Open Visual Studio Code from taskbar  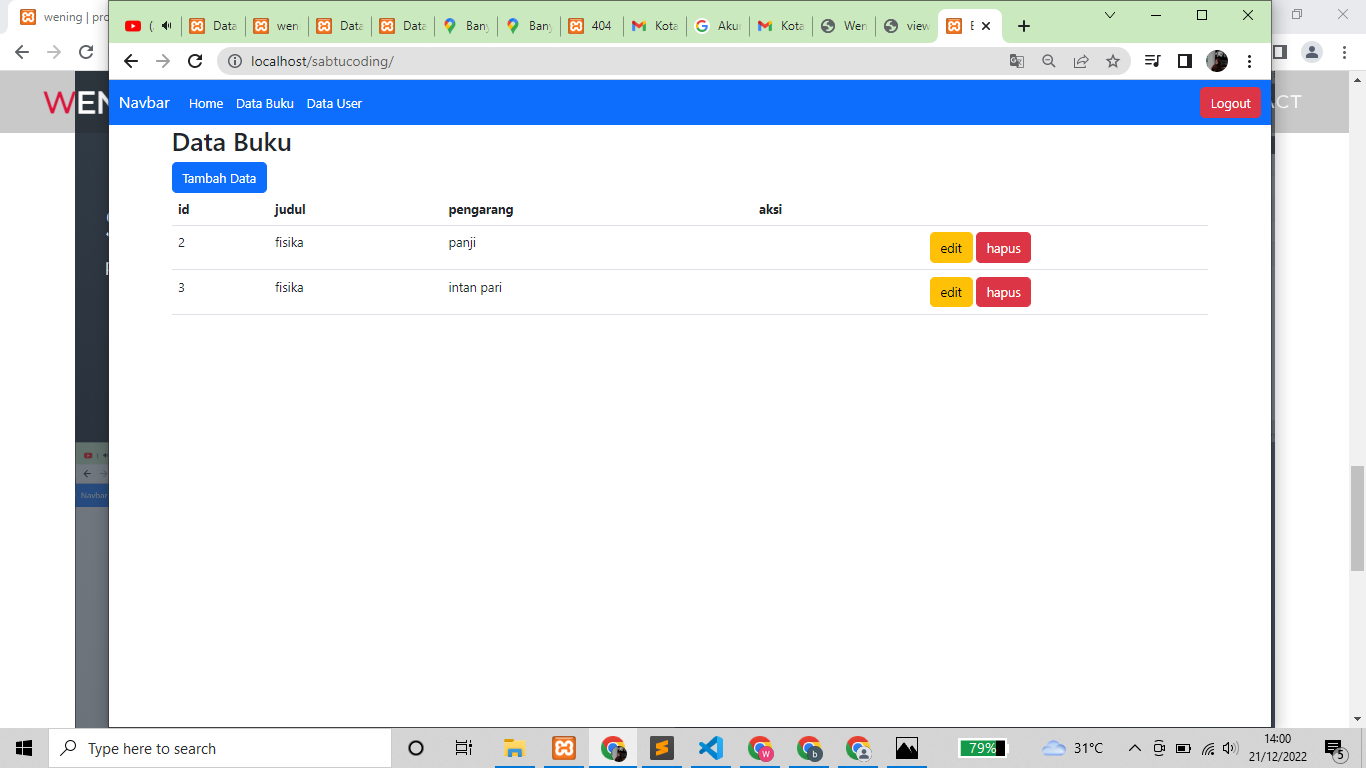click(710, 748)
